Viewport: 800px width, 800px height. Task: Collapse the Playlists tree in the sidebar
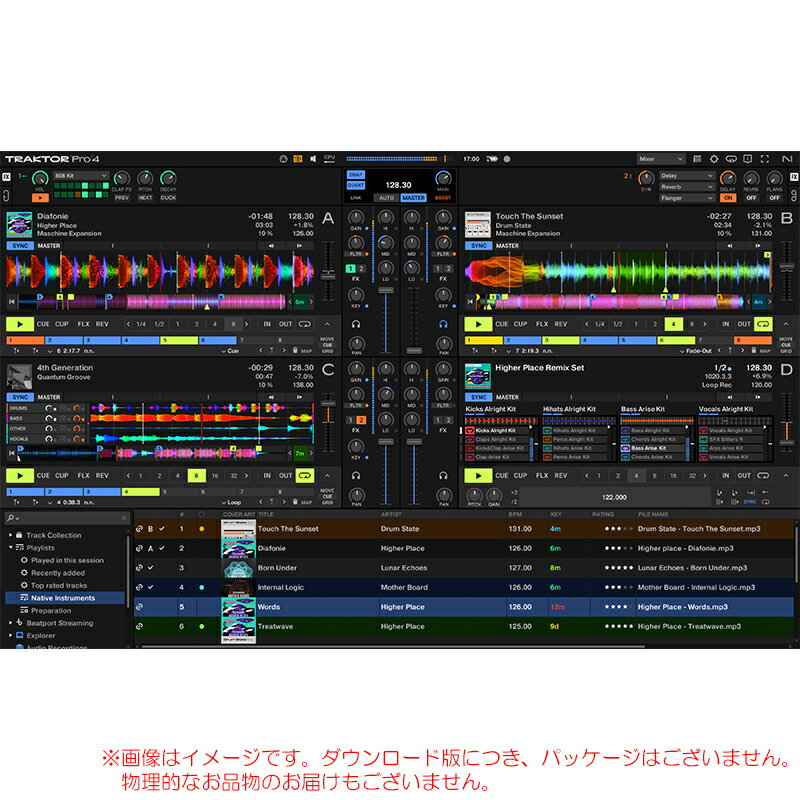[x=10, y=547]
